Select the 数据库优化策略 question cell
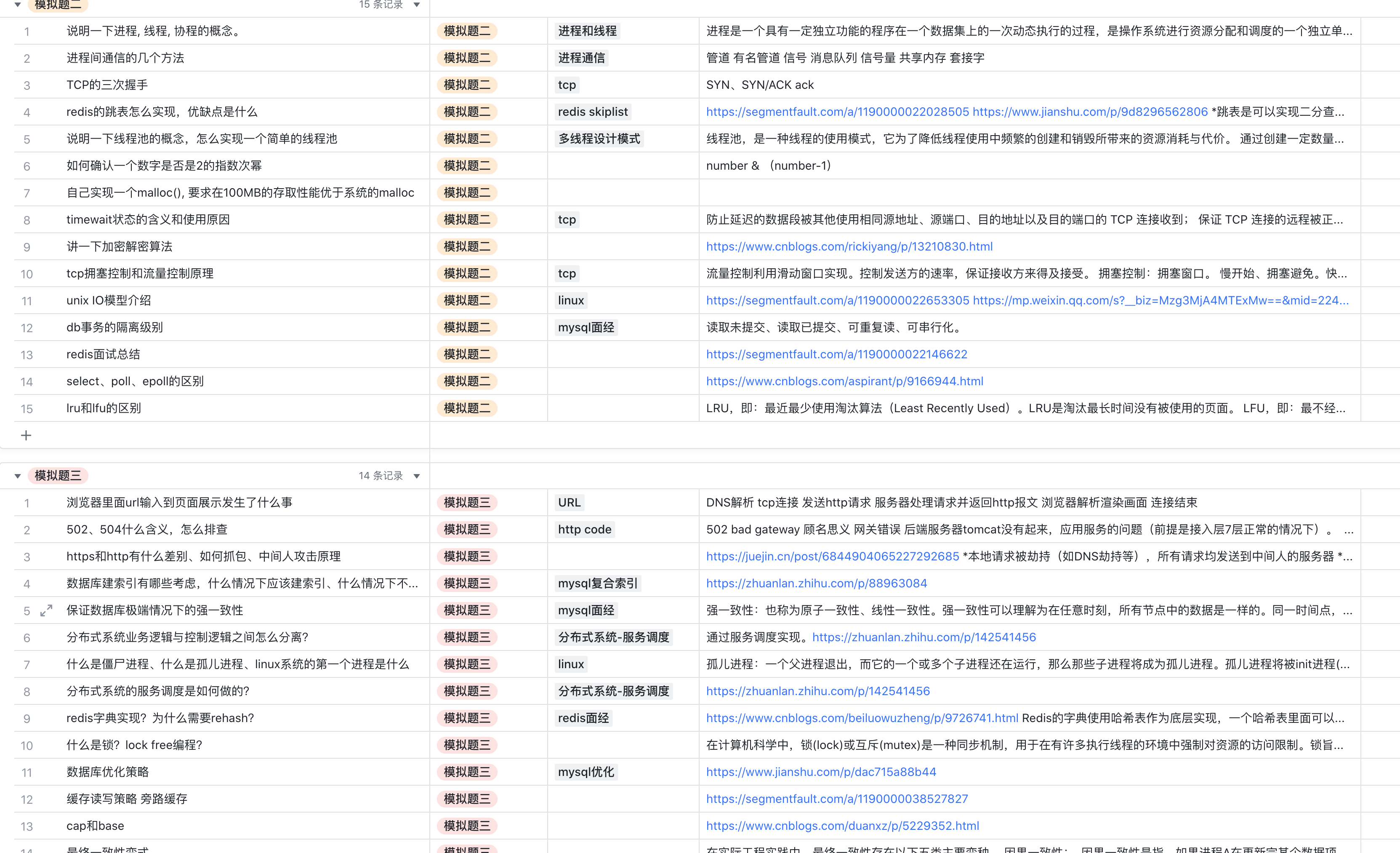Screen dimensions: 1400x853 coord(107,772)
